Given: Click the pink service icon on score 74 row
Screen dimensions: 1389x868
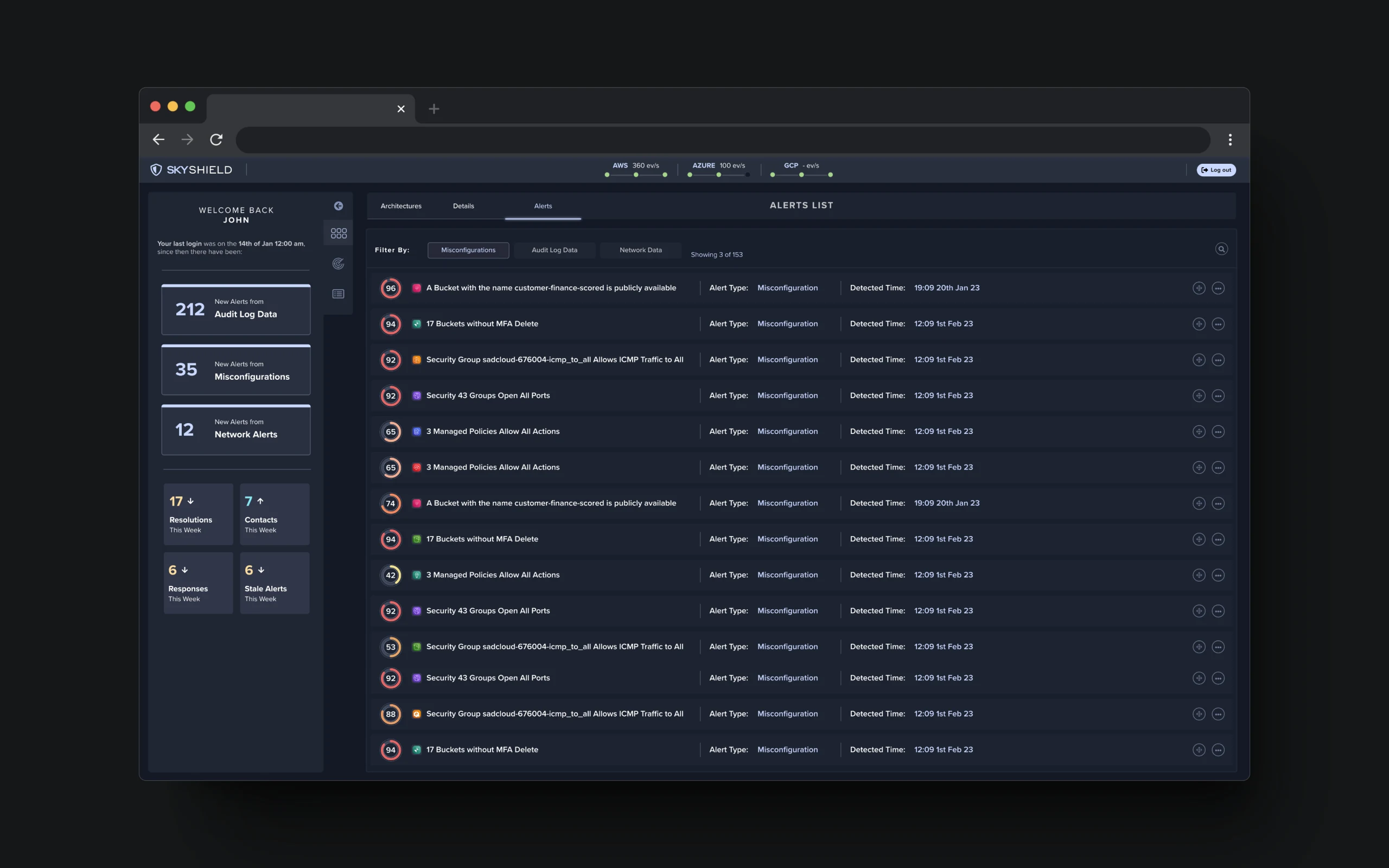Looking at the screenshot, I should tap(417, 503).
